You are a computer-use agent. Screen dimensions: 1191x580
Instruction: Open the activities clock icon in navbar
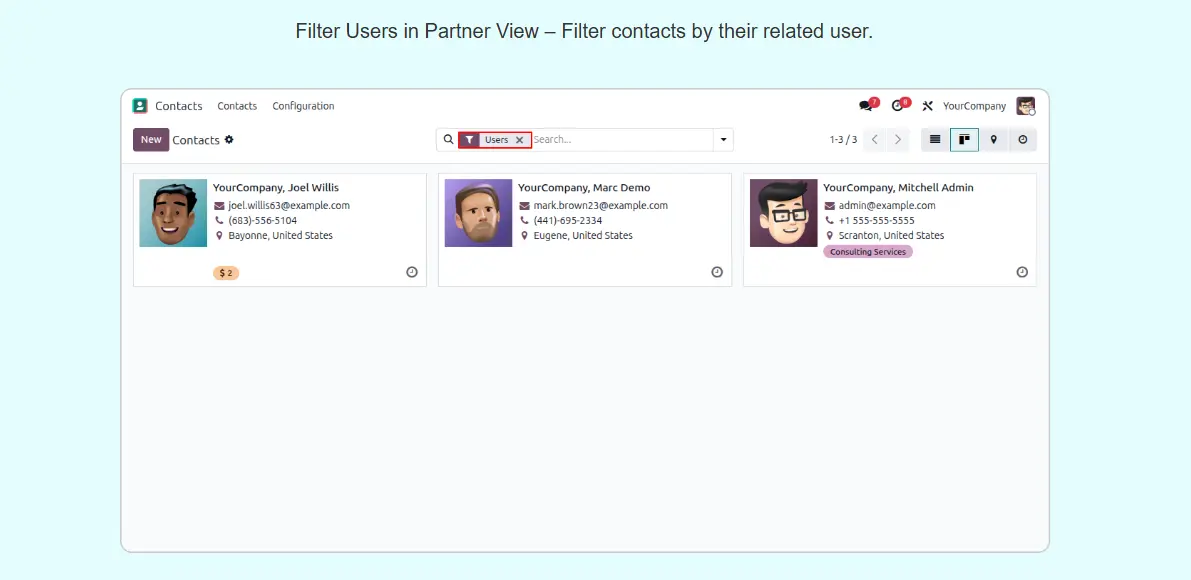coord(898,106)
